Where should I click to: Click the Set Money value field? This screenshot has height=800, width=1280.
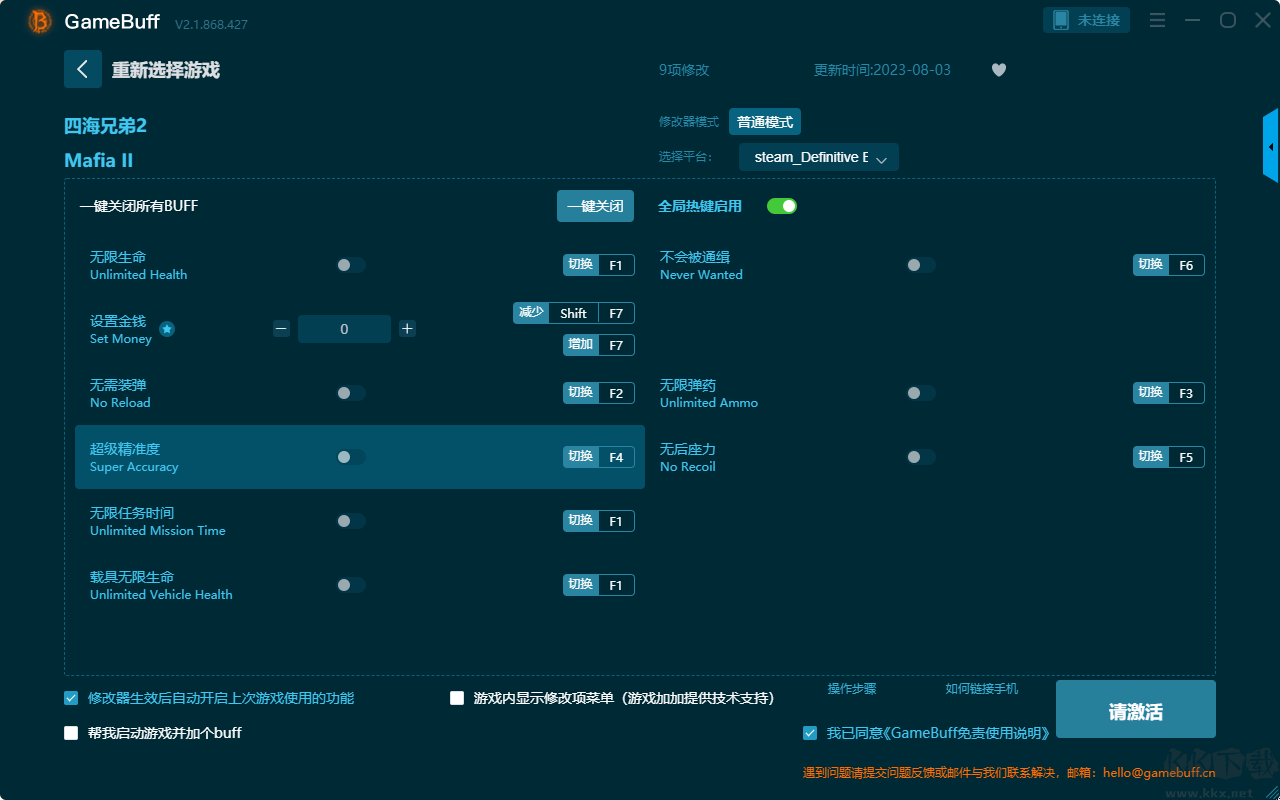344,329
